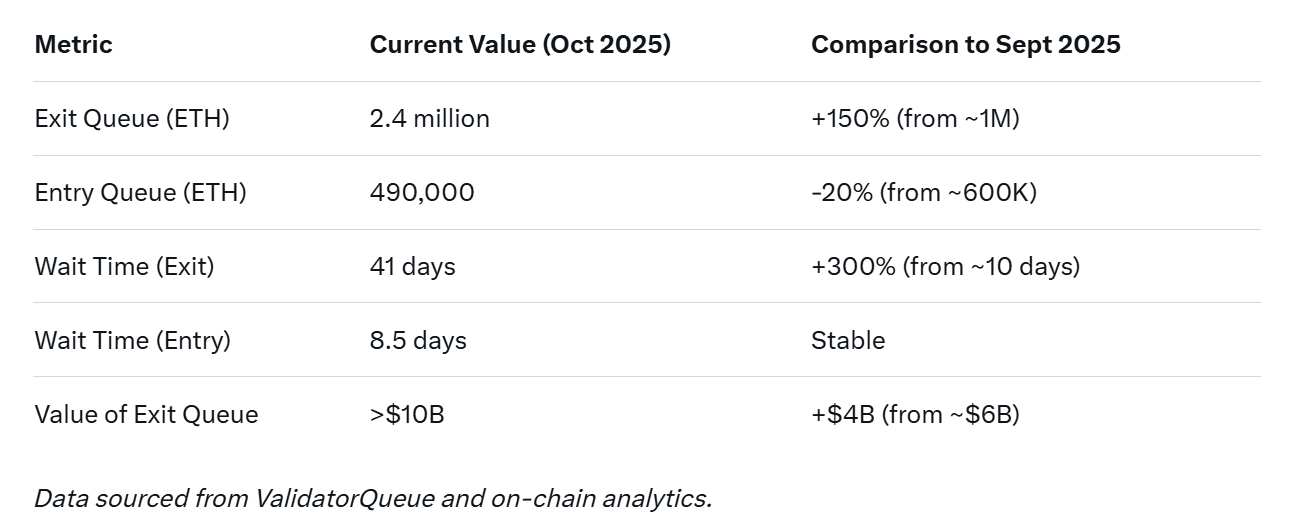
Task: Click the +$4B (from ~$6B) cell
Action: (x=915, y=415)
